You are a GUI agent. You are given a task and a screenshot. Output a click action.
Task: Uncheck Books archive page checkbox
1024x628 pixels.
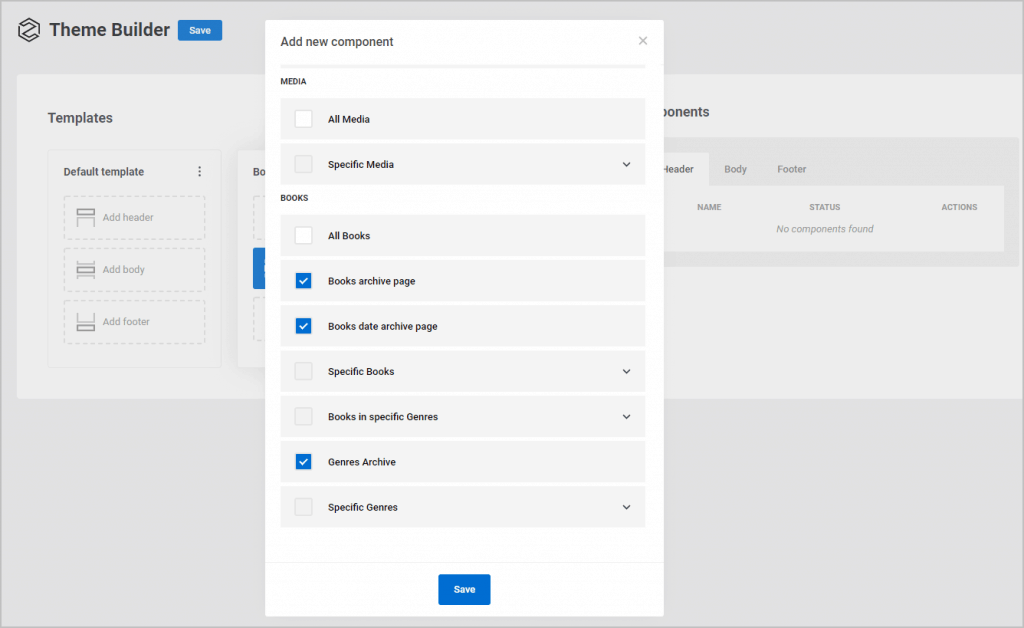[x=304, y=281]
